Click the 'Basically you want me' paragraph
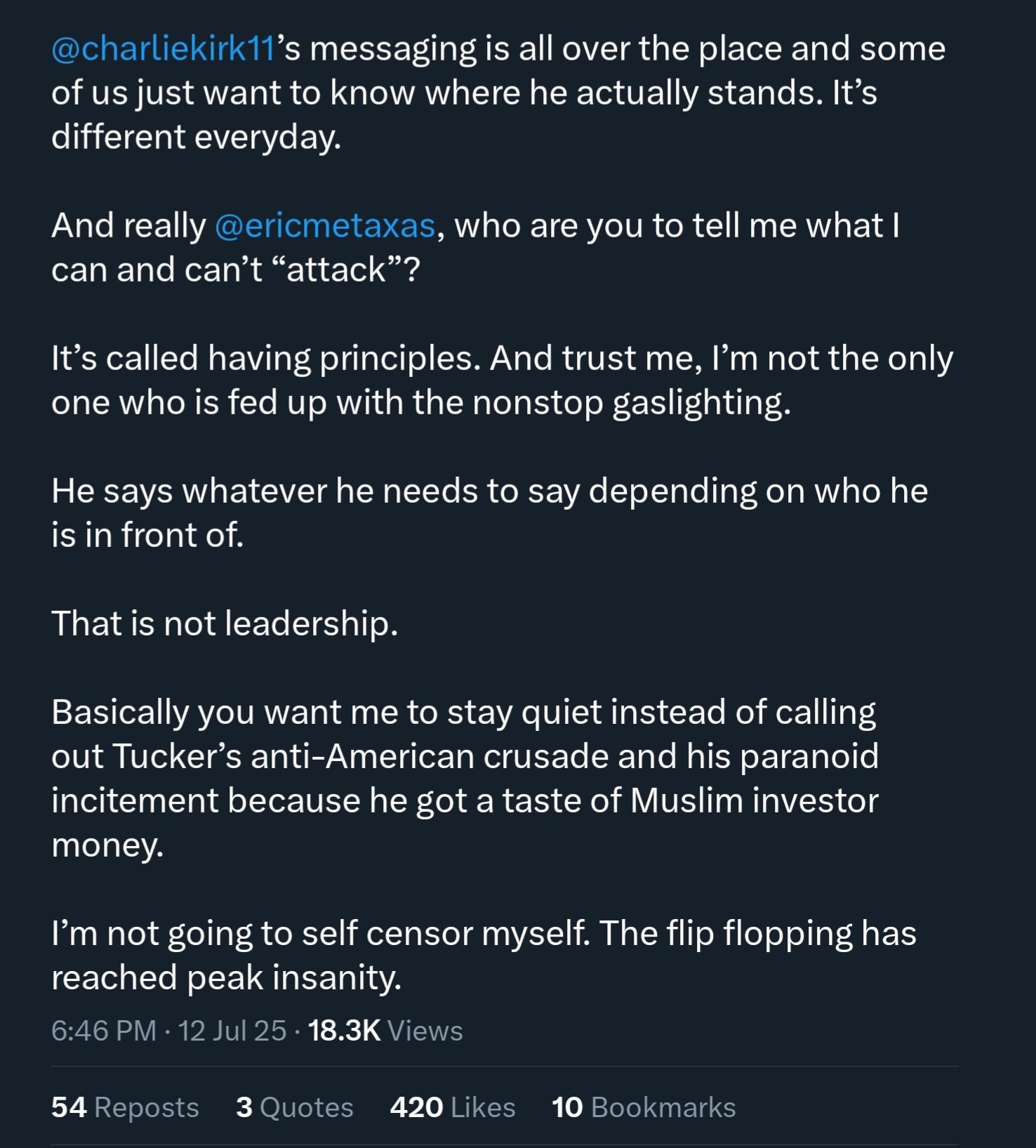Image resolution: width=1036 pixels, height=1148 pixels. coord(465,778)
